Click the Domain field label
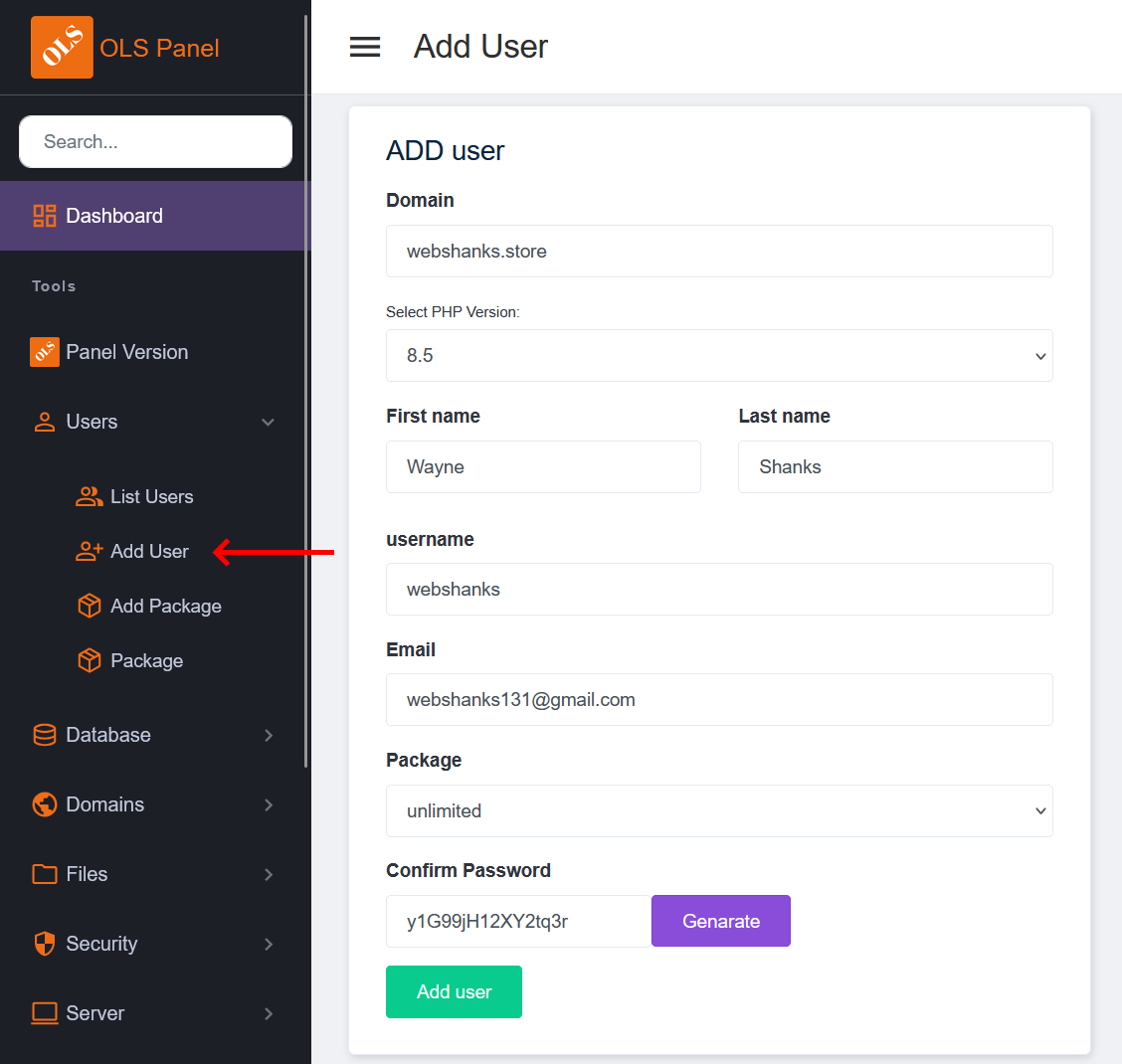 coord(420,200)
